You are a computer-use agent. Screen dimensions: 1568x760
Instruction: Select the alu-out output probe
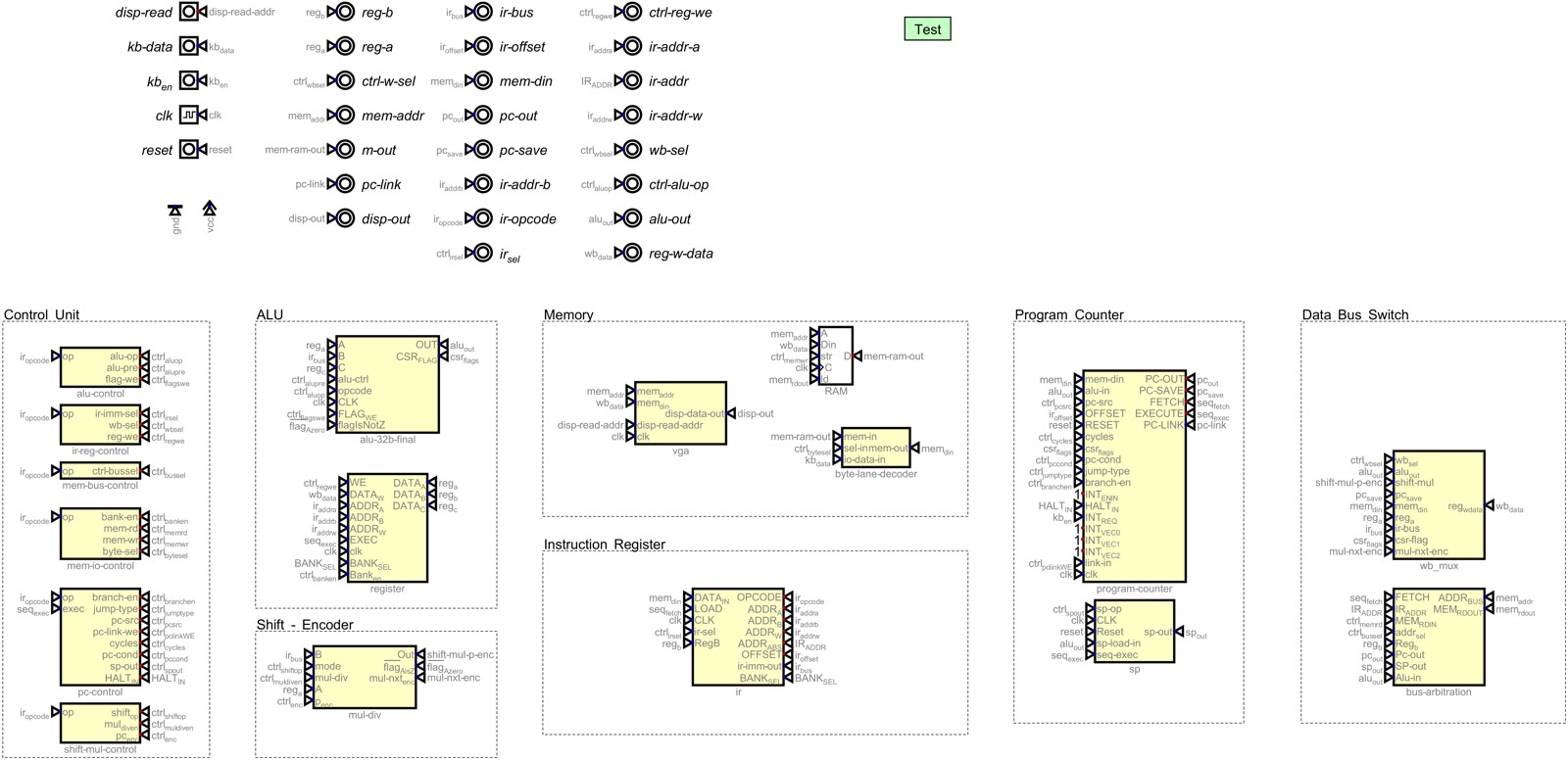tap(633, 218)
